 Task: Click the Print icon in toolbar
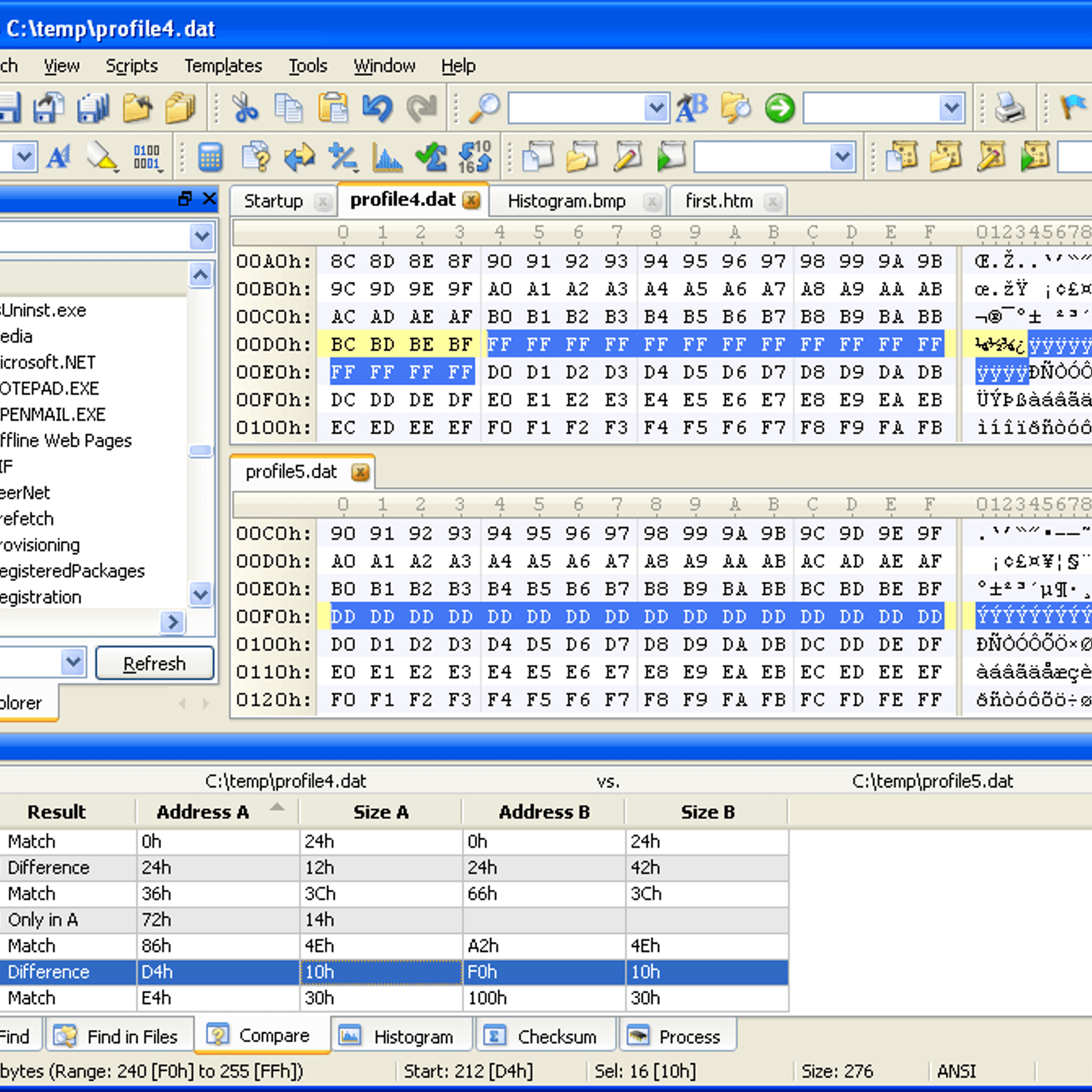pos(1009,108)
